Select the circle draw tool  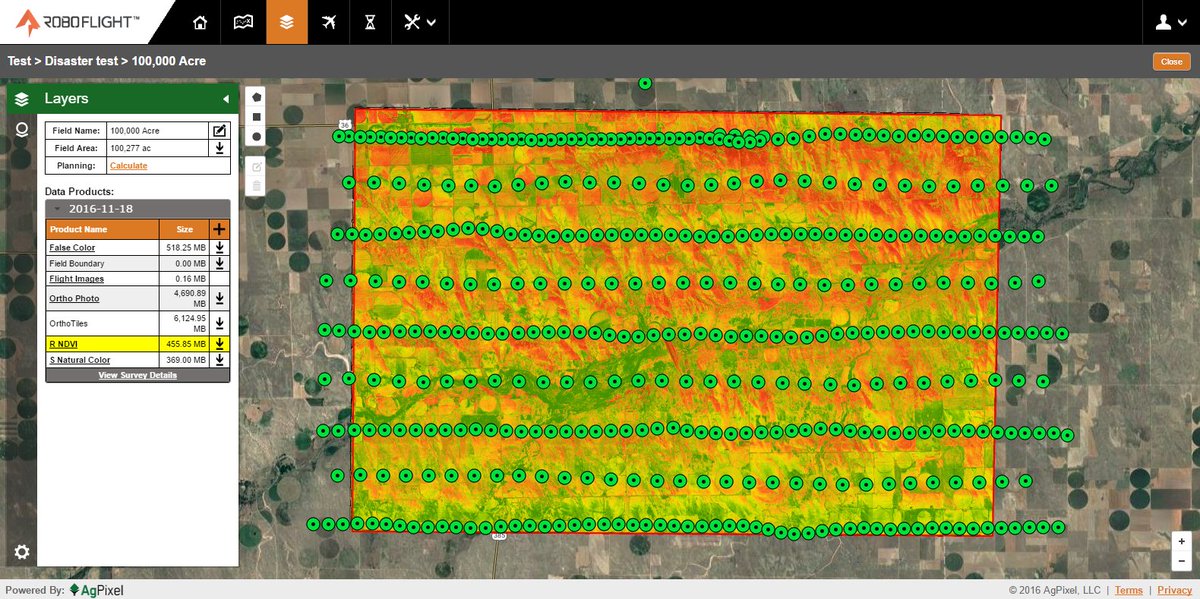(x=256, y=136)
